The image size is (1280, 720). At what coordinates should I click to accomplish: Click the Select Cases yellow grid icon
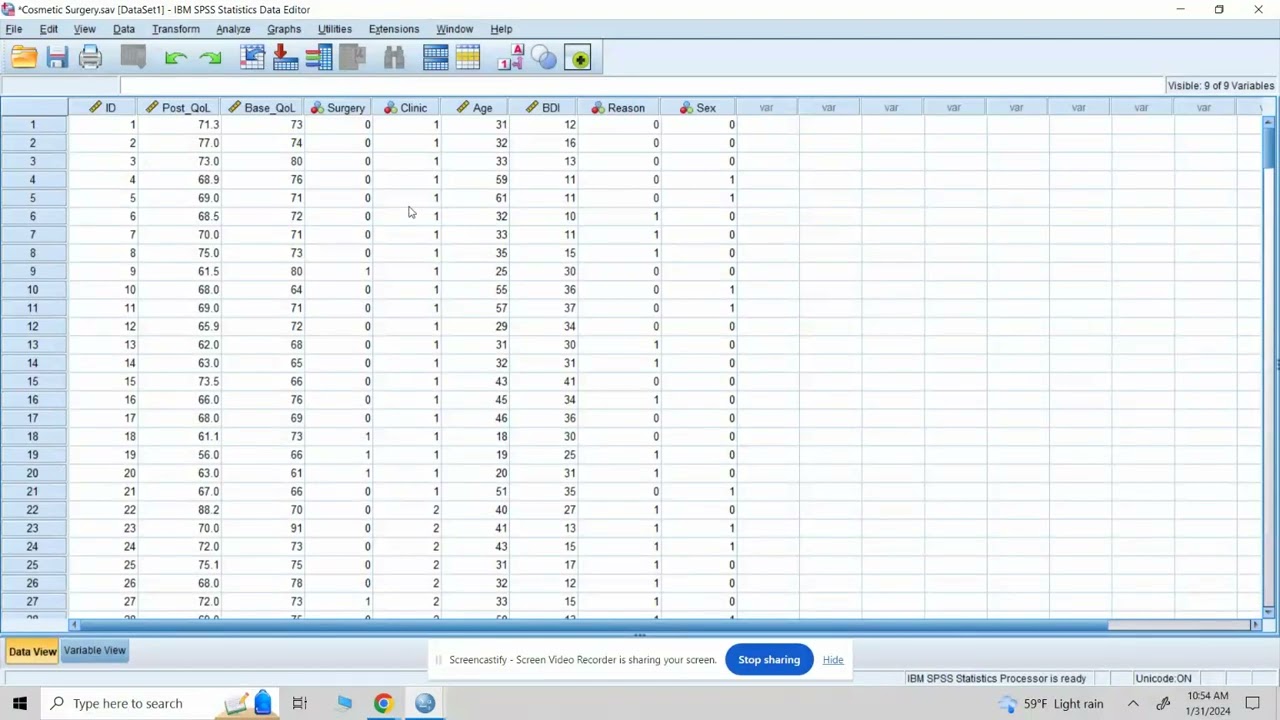point(468,58)
